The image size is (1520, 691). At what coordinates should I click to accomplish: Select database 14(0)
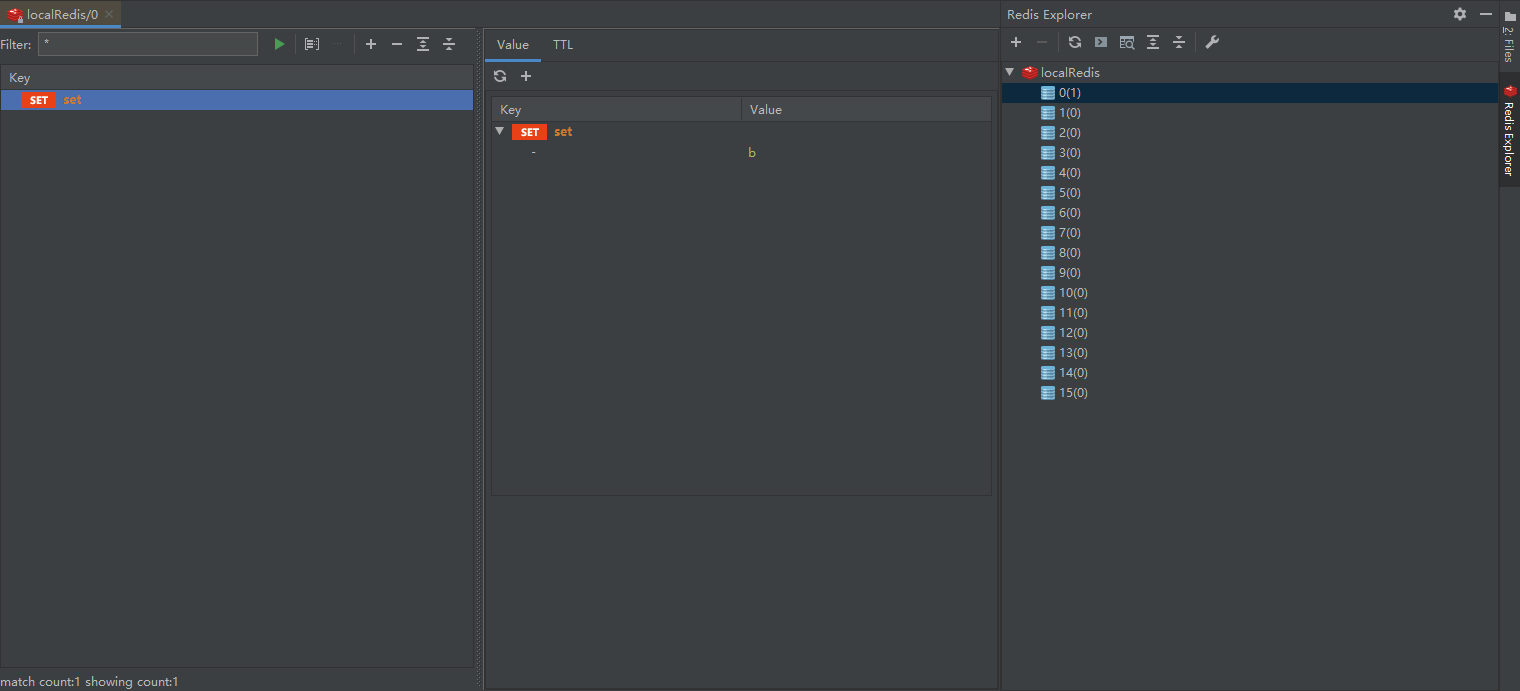click(1073, 373)
